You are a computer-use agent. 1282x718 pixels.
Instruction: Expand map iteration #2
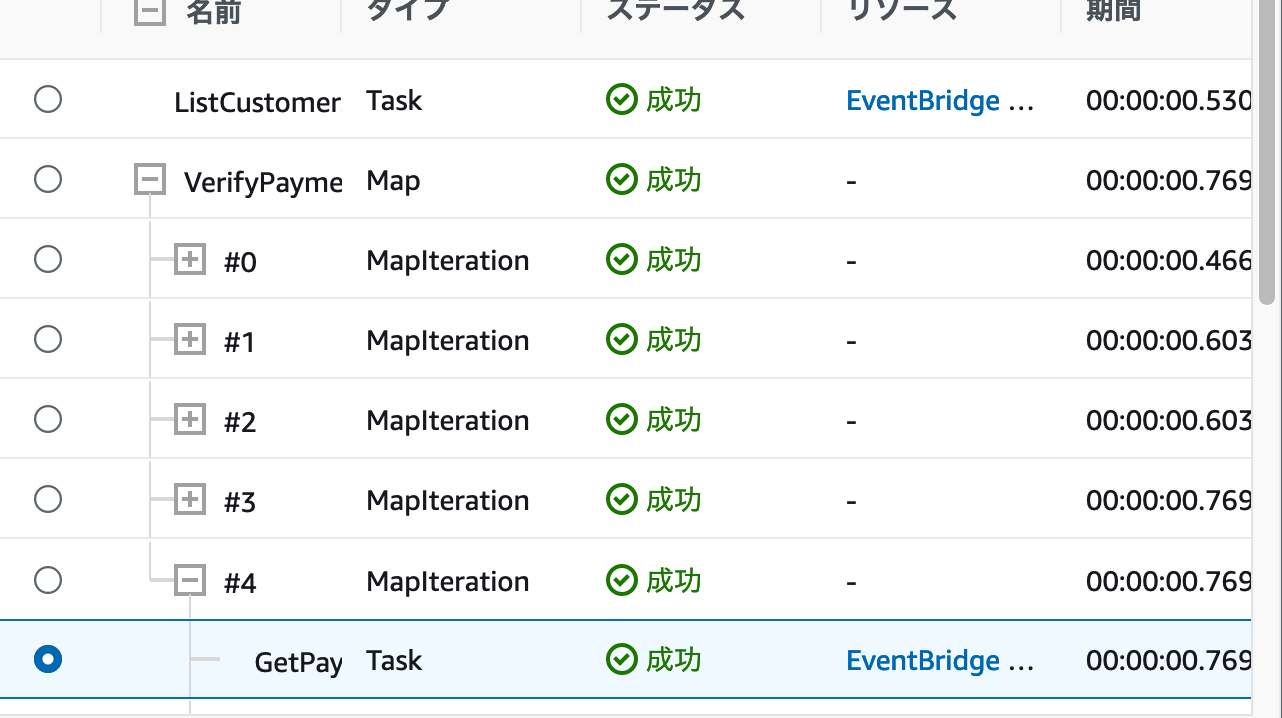[x=190, y=420]
